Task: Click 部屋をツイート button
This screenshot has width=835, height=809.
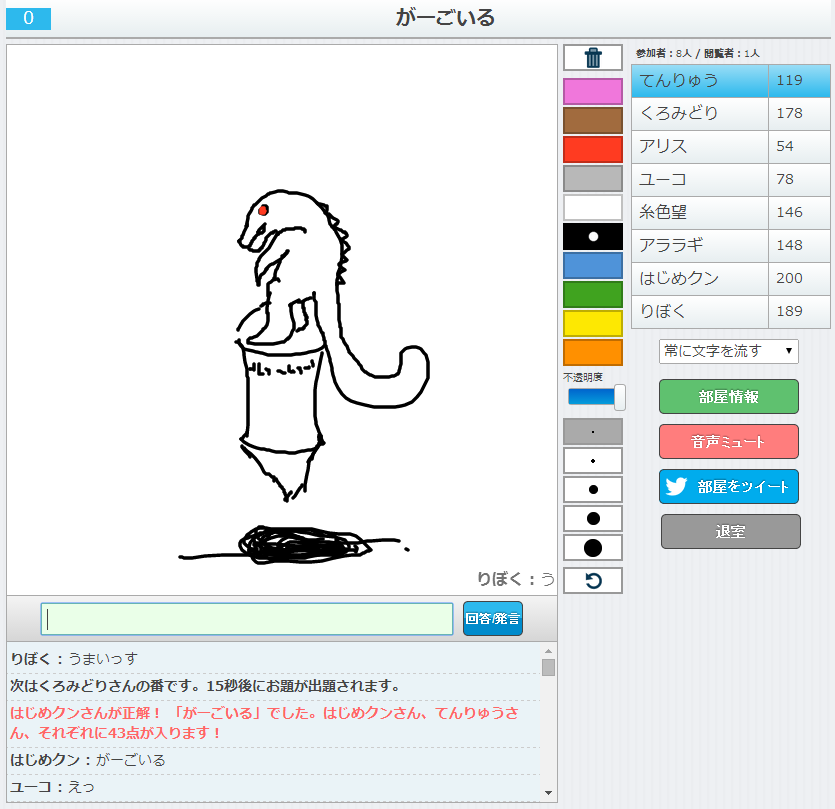Action: [x=728, y=486]
